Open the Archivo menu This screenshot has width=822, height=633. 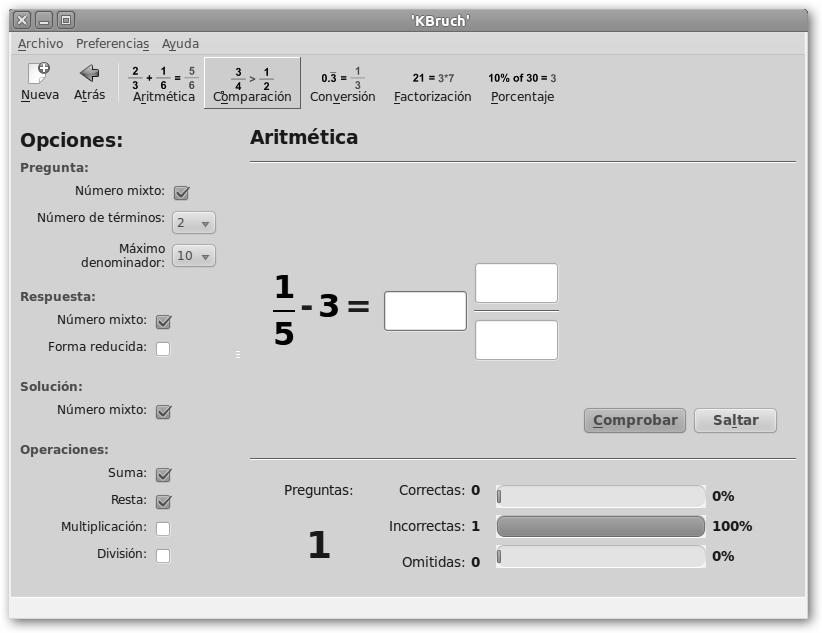tap(40, 44)
